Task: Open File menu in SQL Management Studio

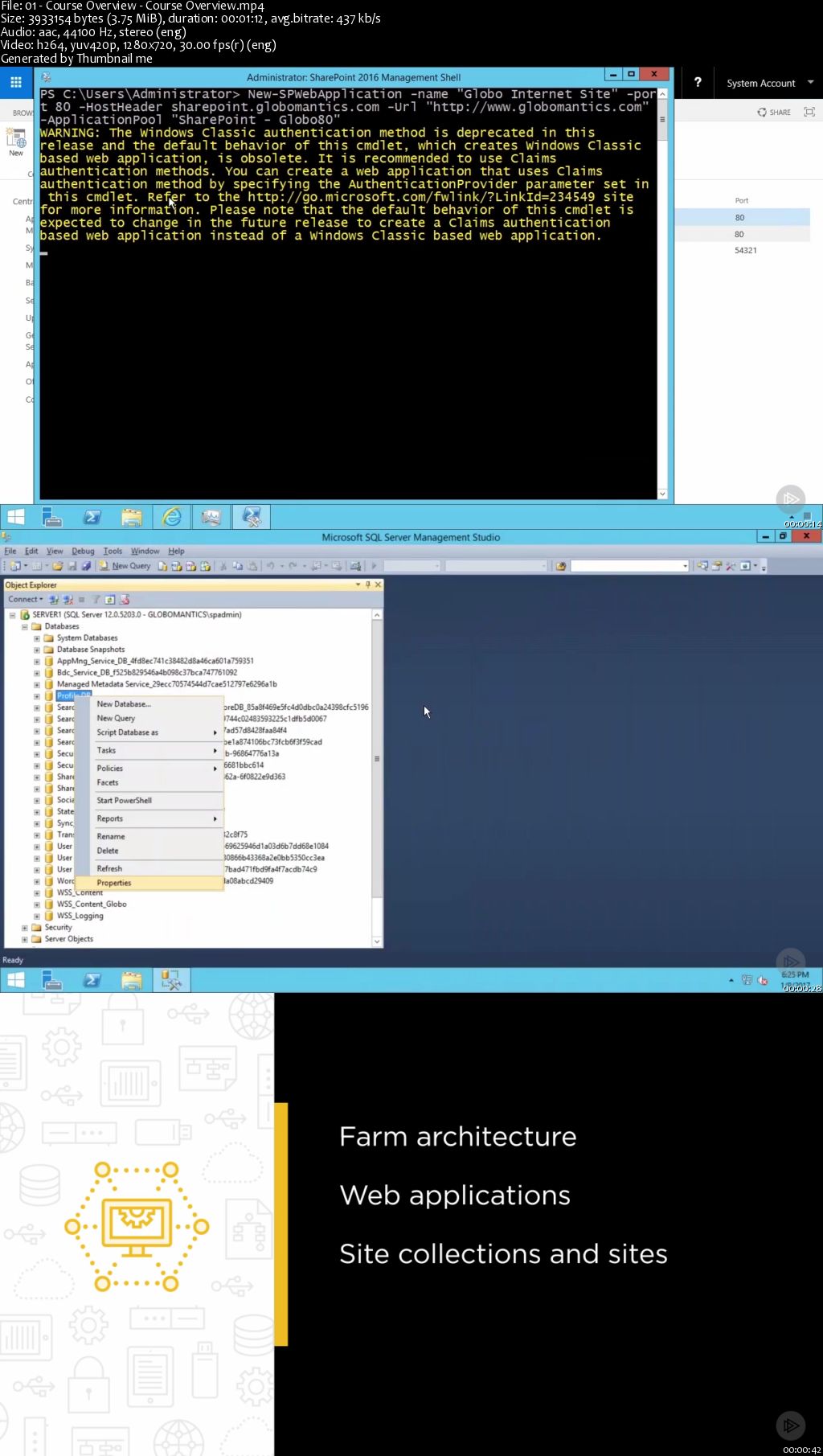Action: 10,552
